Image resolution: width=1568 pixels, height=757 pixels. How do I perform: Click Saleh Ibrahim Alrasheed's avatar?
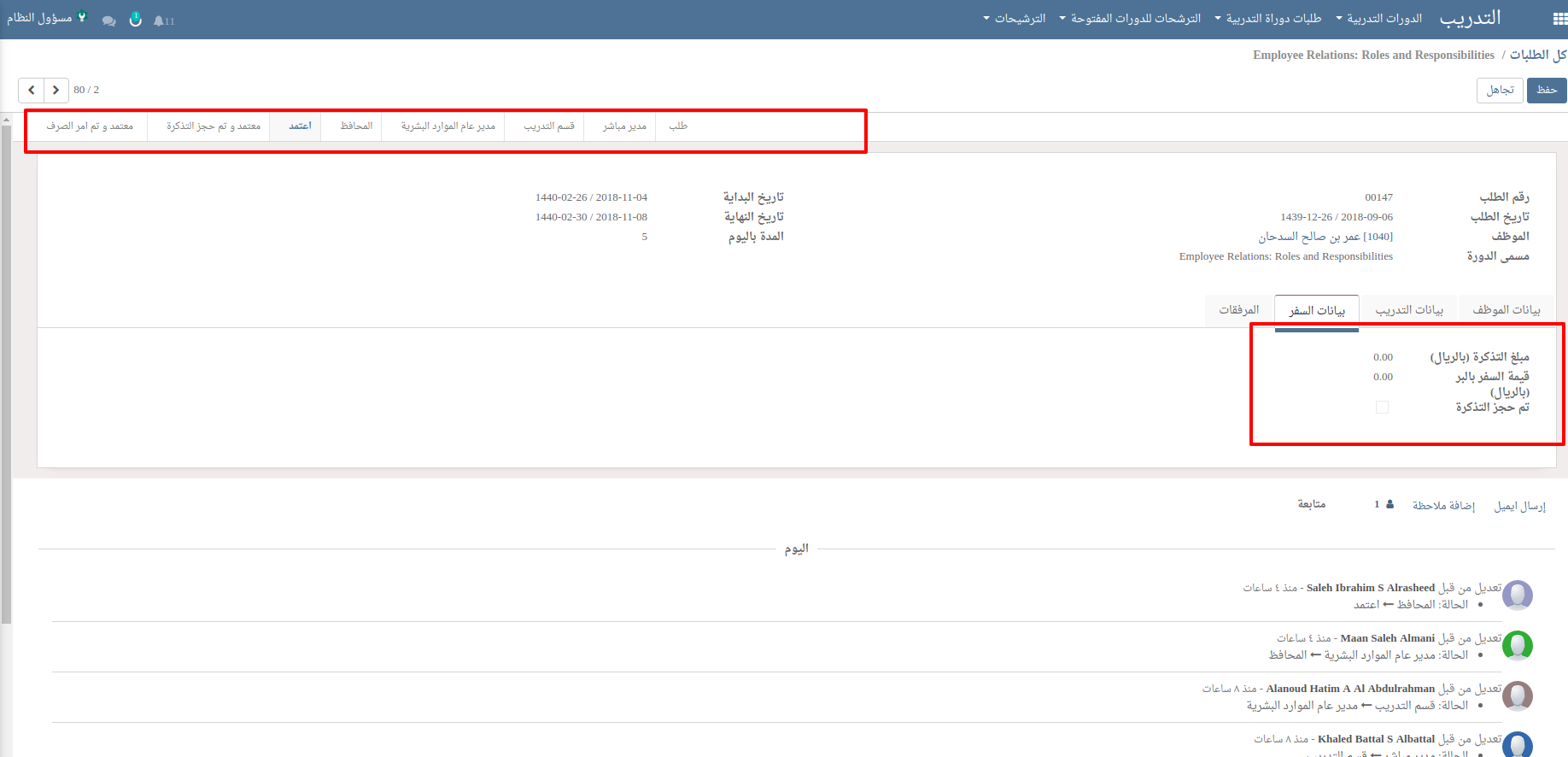tap(1518, 595)
